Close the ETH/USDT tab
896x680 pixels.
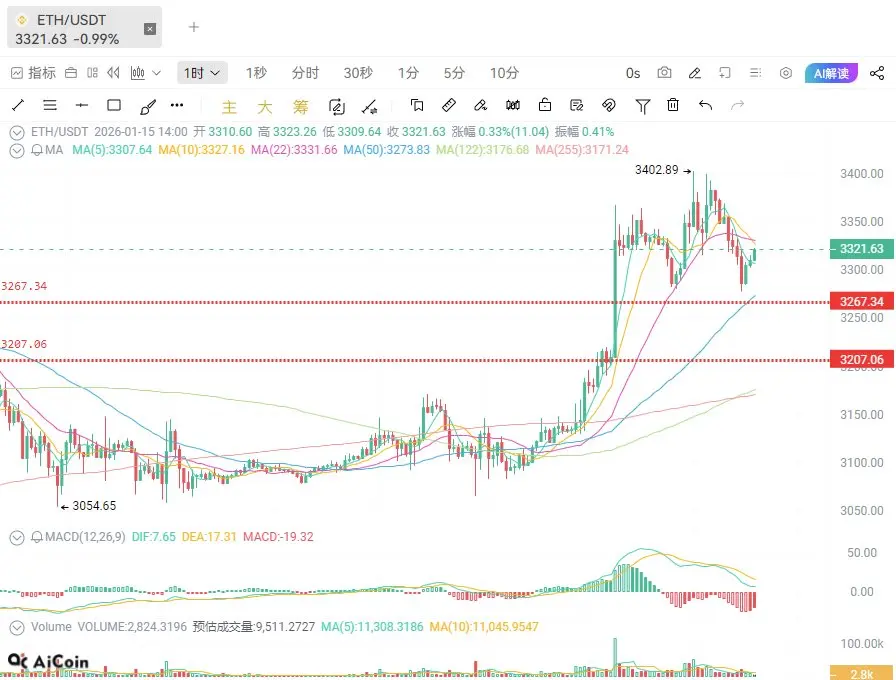pyautogui.click(x=150, y=29)
